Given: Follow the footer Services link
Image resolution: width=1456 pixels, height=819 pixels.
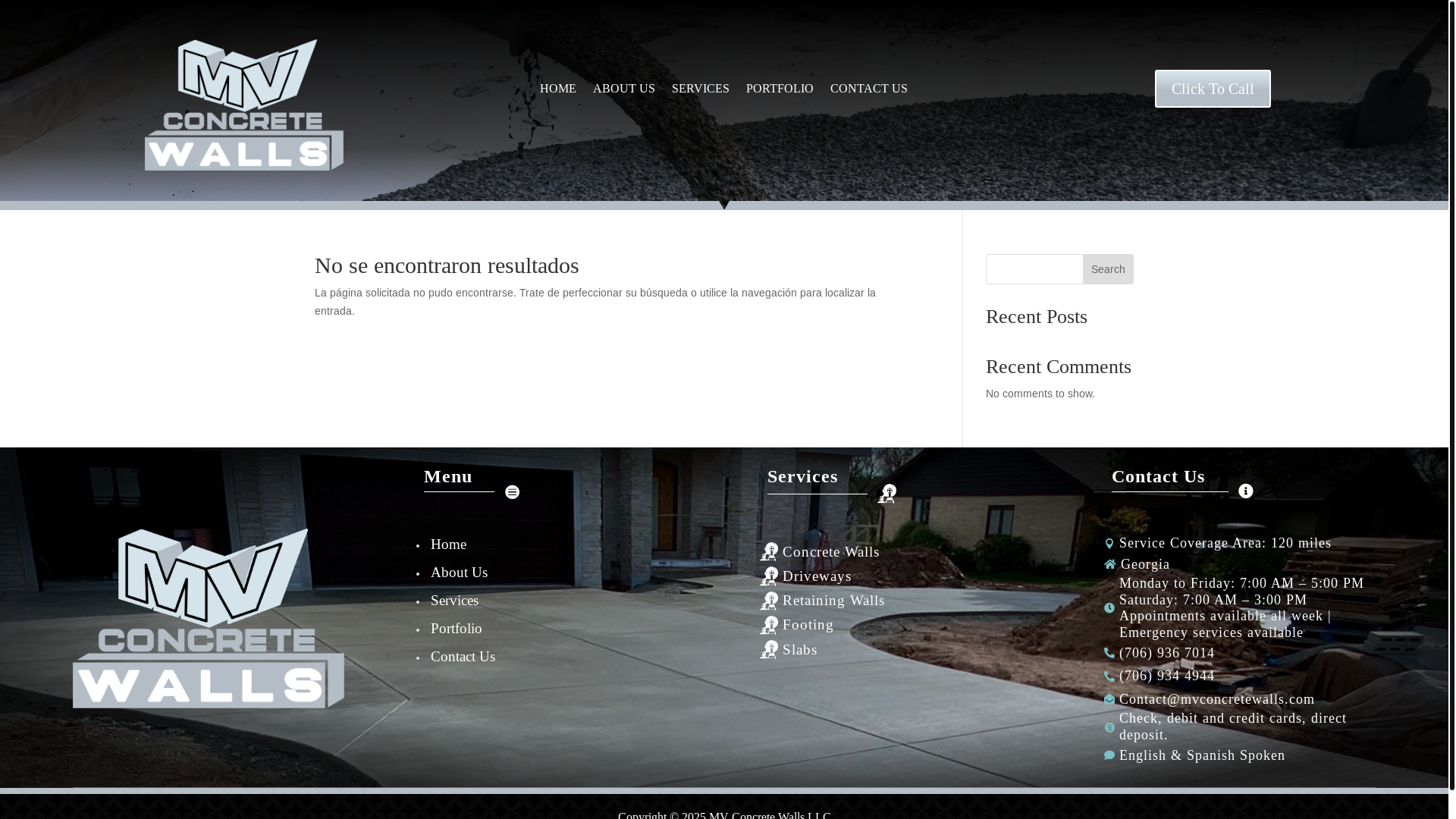Looking at the screenshot, I should 455,601.
